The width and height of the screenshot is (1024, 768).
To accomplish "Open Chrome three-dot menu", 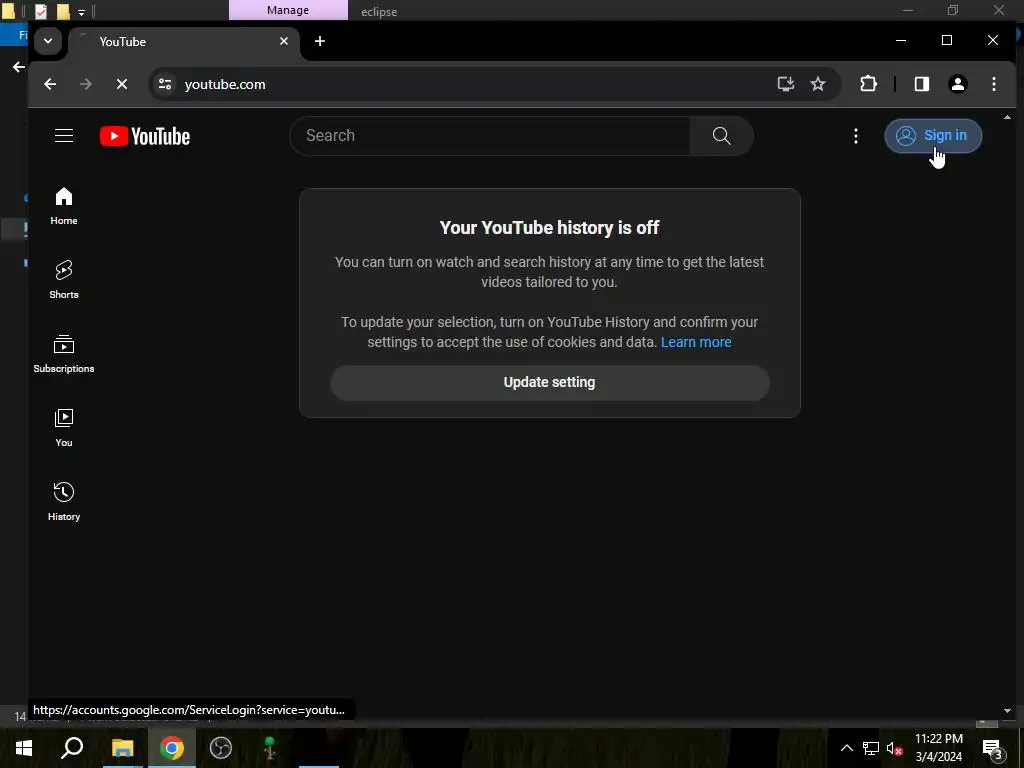I will (993, 84).
